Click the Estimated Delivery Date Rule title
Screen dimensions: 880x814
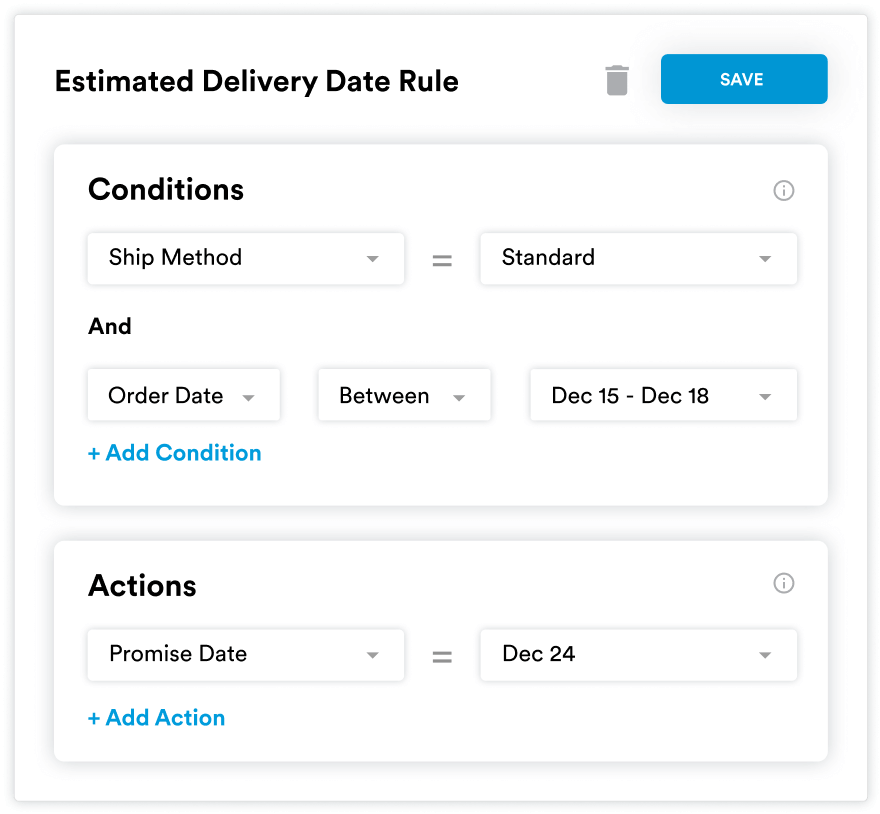(257, 81)
